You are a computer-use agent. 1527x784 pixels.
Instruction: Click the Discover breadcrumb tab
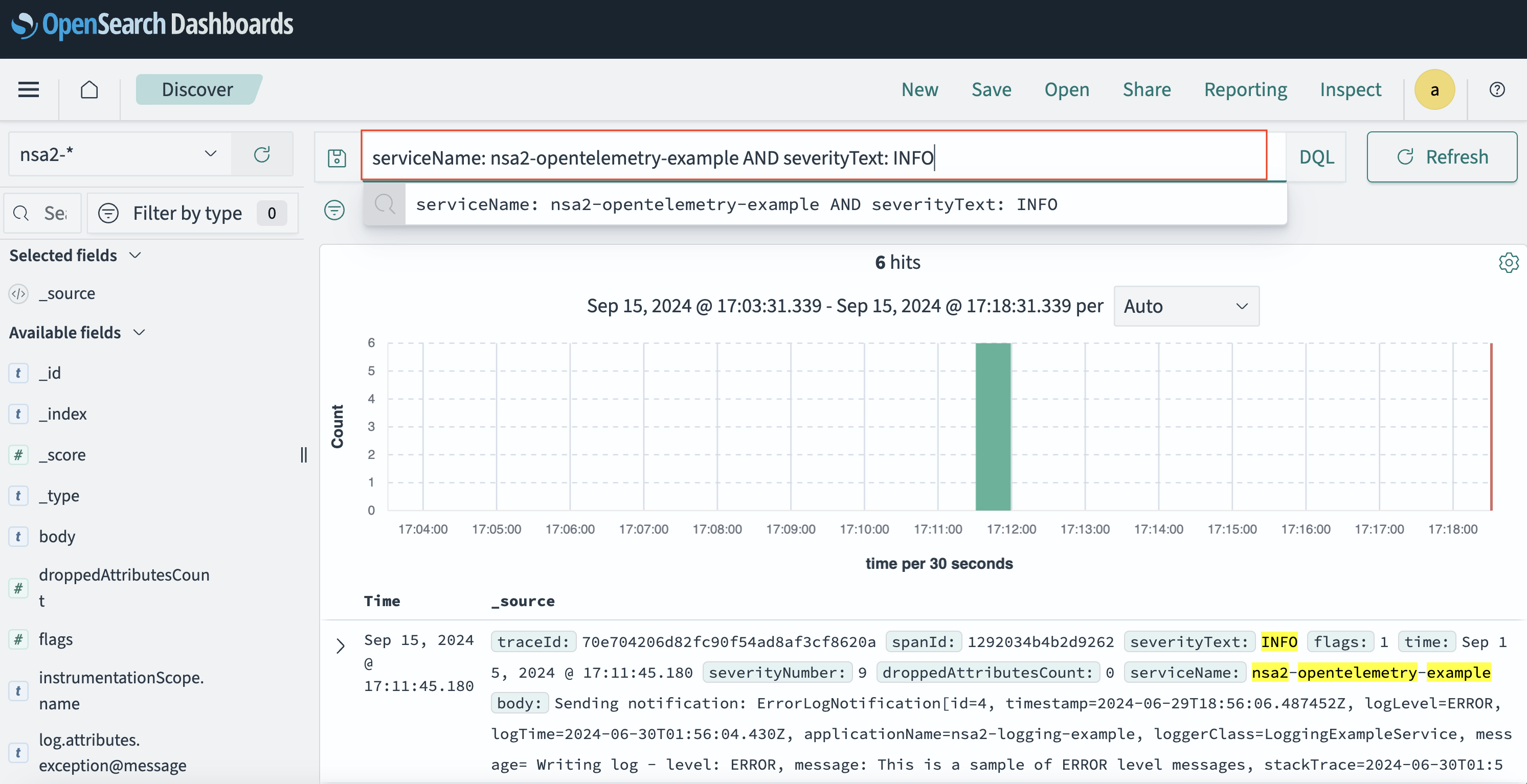pyautogui.click(x=198, y=89)
